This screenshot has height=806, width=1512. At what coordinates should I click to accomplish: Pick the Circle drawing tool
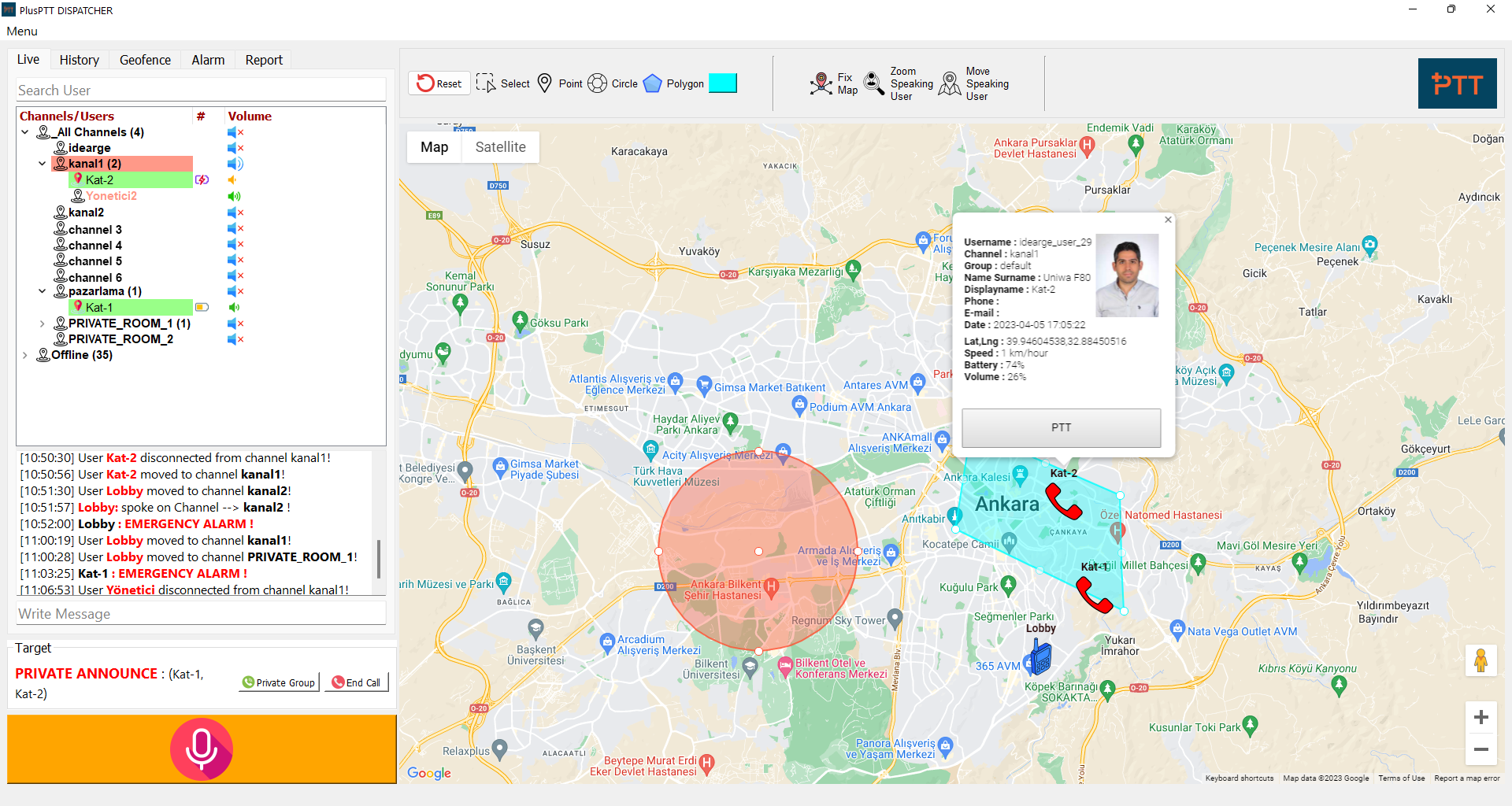(x=612, y=83)
